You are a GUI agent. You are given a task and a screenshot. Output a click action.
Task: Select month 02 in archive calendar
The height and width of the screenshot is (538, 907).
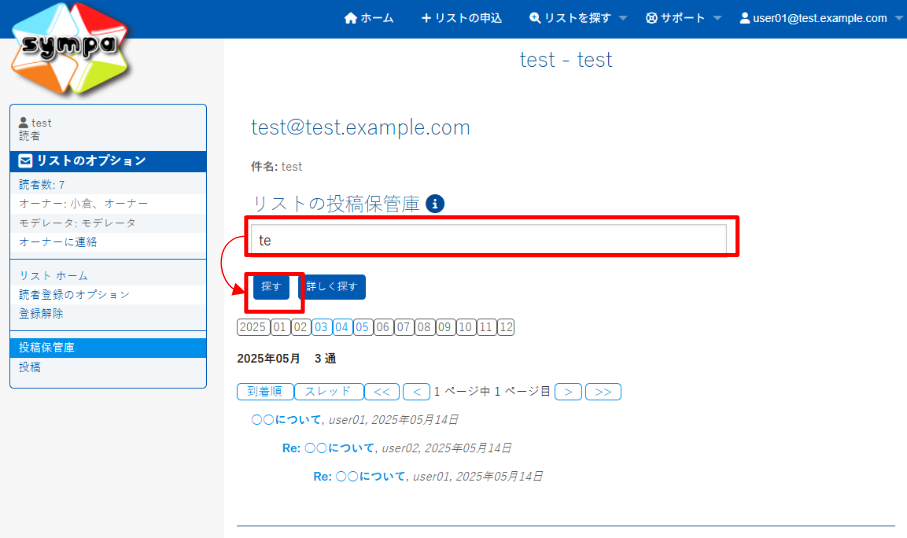[300, 327]
